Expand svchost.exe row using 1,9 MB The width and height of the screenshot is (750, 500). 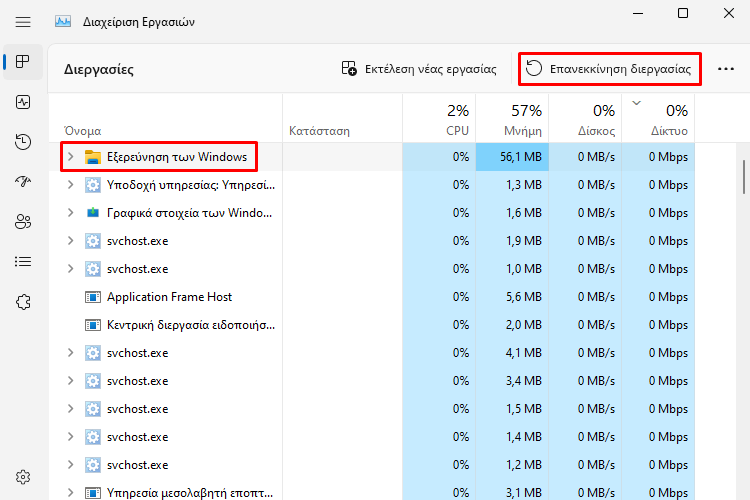pos(70,241)
